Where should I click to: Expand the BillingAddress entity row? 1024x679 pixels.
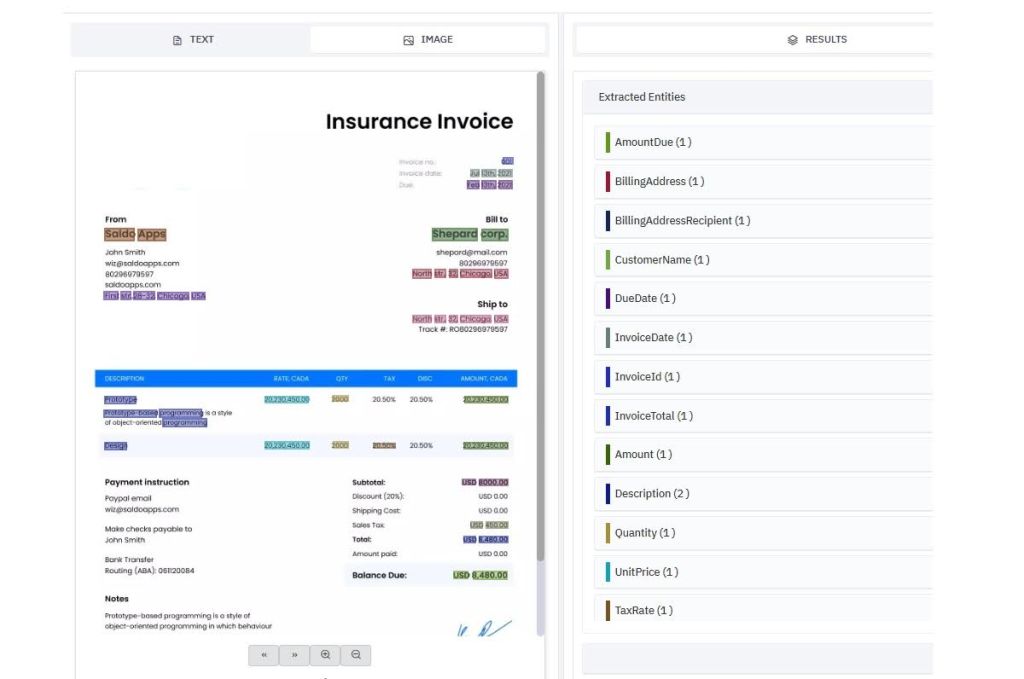pos(757,181)
